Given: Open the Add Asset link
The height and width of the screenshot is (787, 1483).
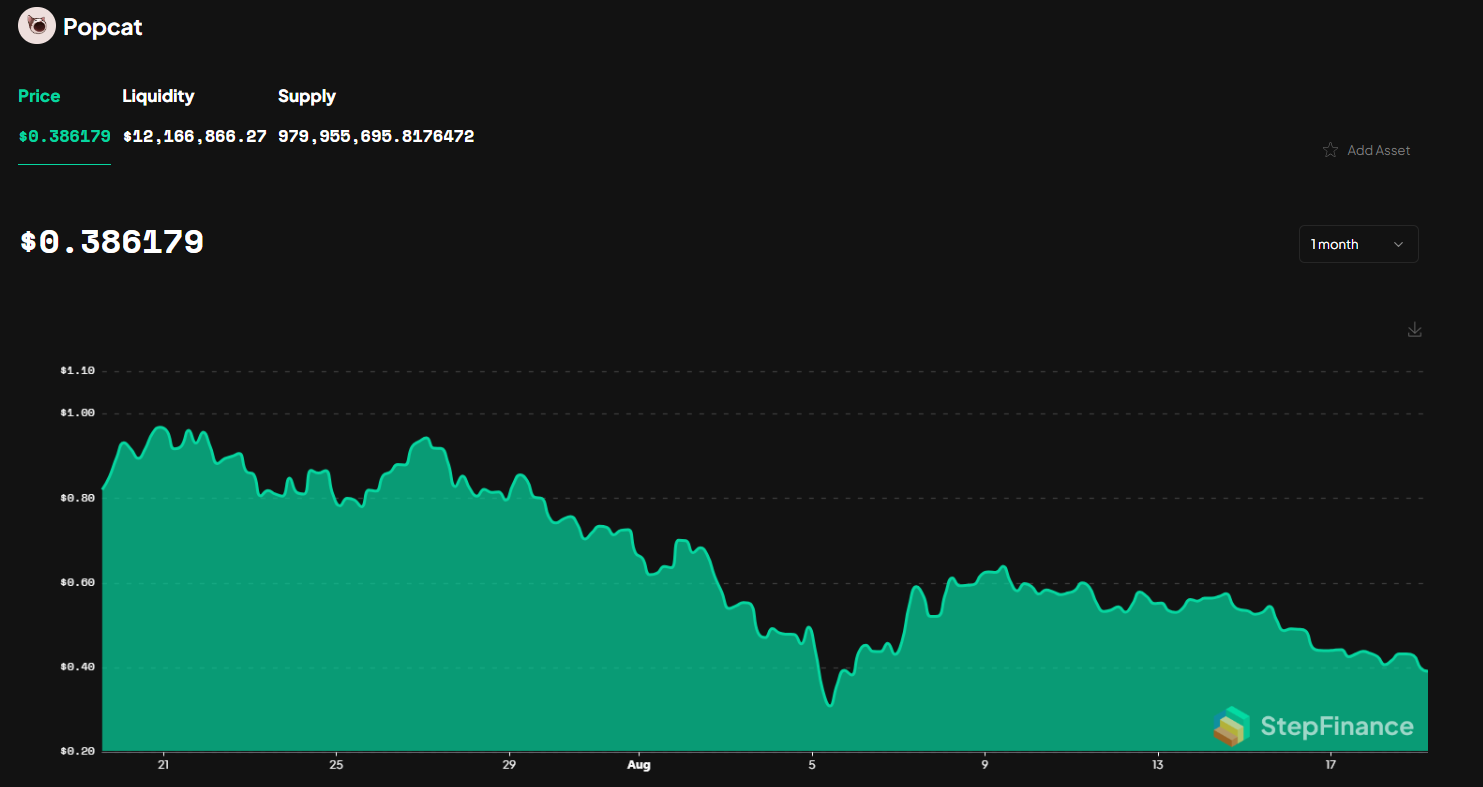Looking at the screenshot, I should (x=1379, y=149).
